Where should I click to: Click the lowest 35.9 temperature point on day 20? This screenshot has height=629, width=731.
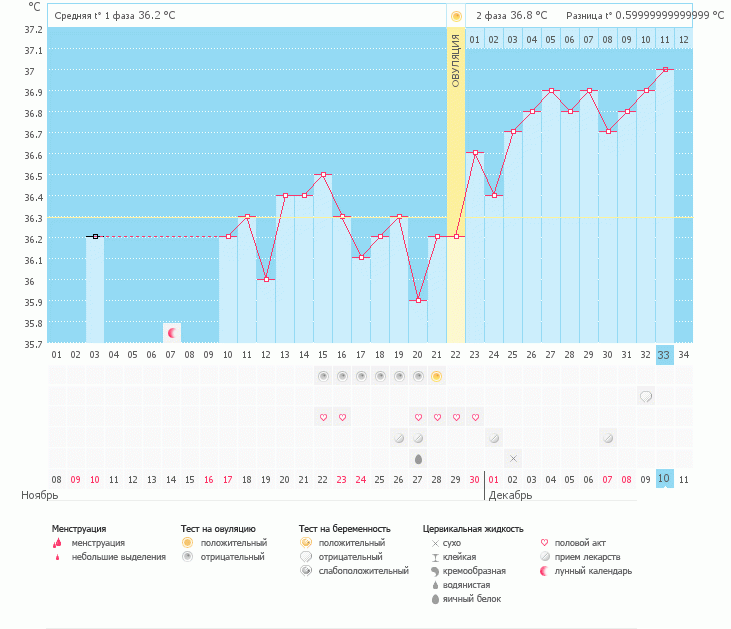[418, 300]
